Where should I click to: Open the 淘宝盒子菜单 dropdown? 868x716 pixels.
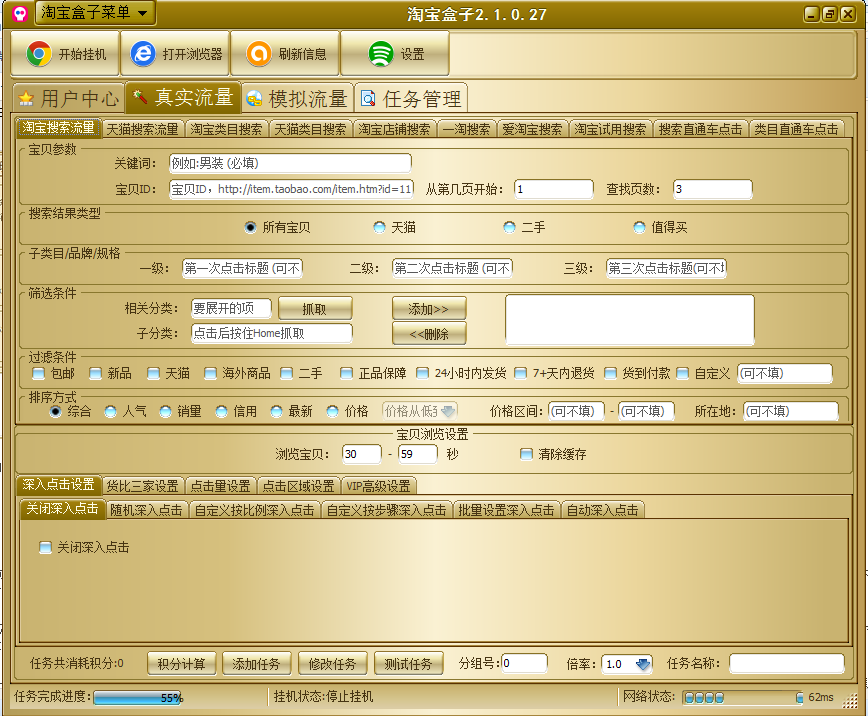coord(95,12)
